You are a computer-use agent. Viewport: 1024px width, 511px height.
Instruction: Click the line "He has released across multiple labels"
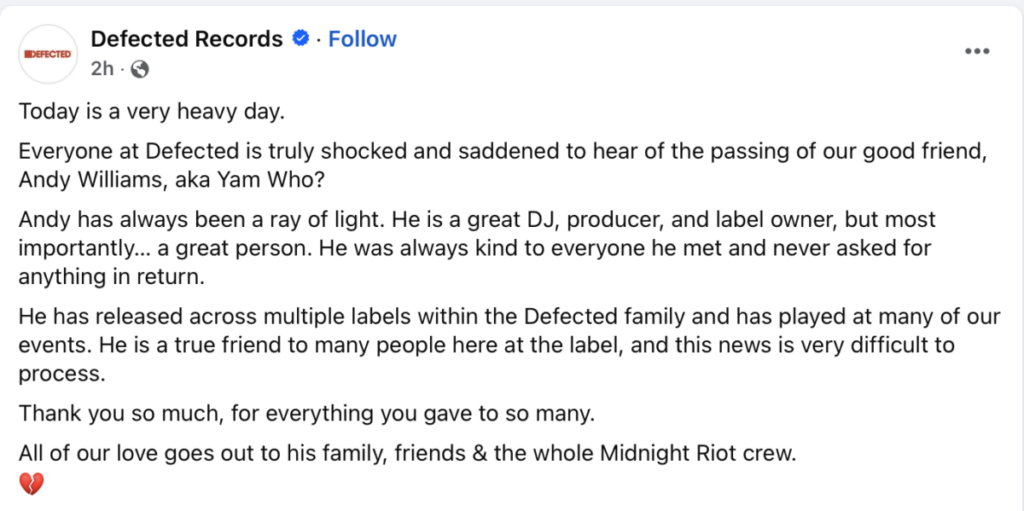(510, 316)
